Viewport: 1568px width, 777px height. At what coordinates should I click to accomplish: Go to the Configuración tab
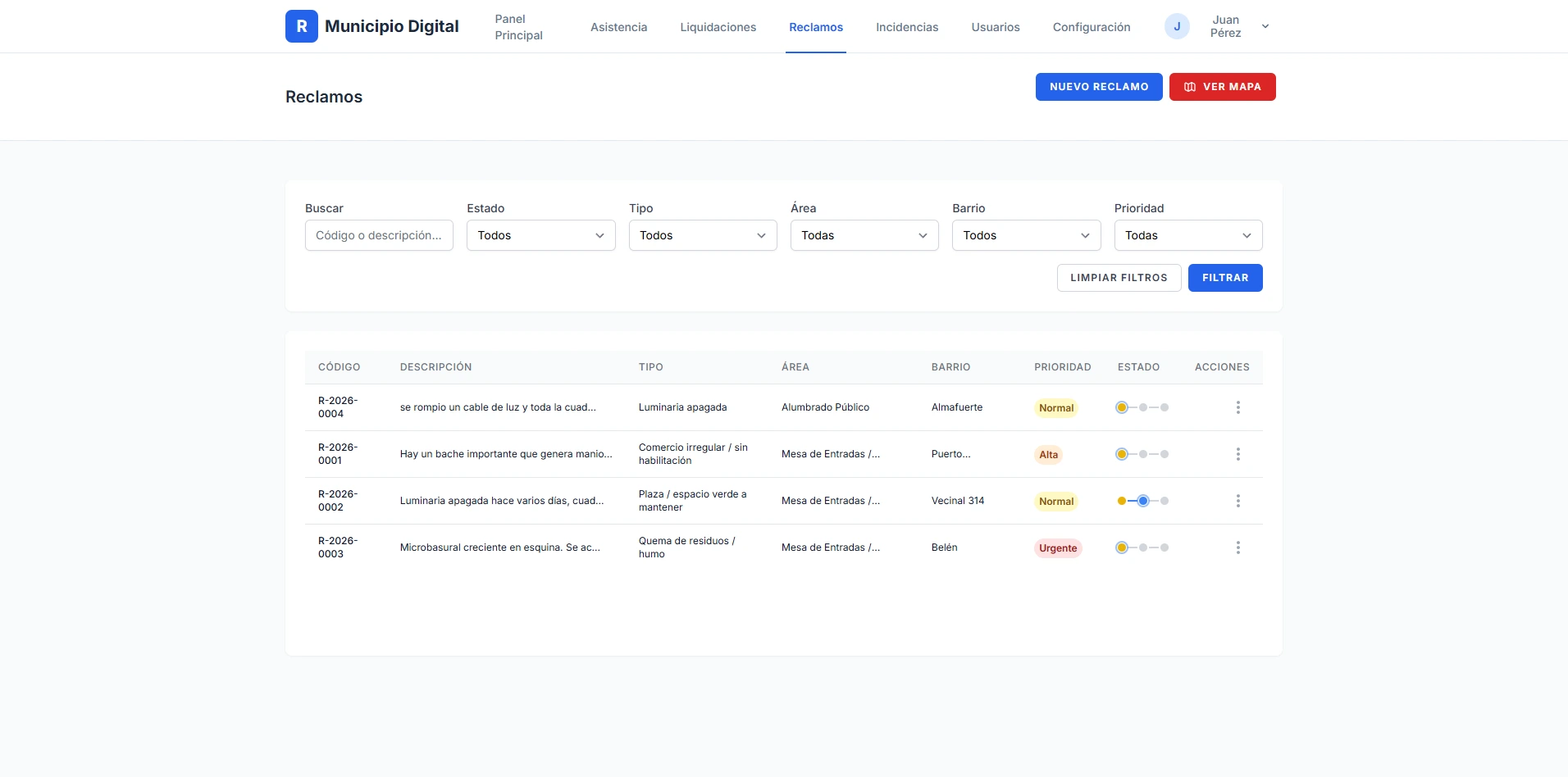(1092, 27)
